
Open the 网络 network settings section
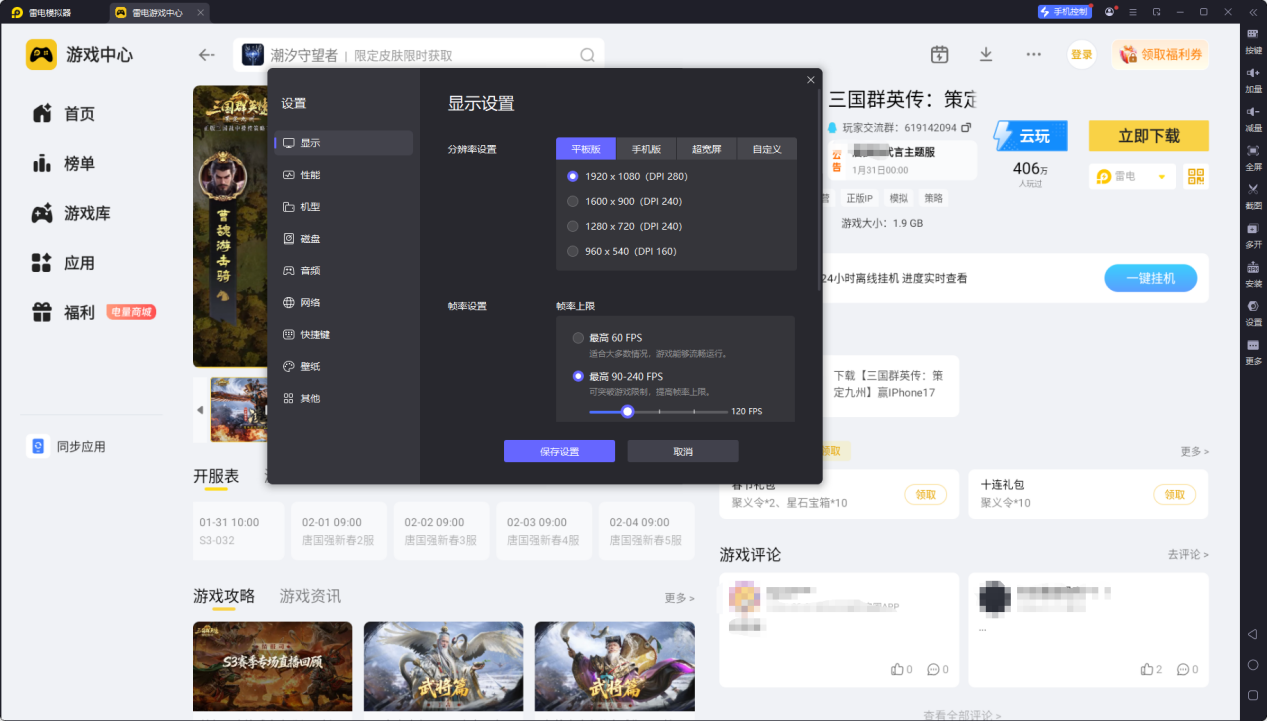[x=343, y=303]
